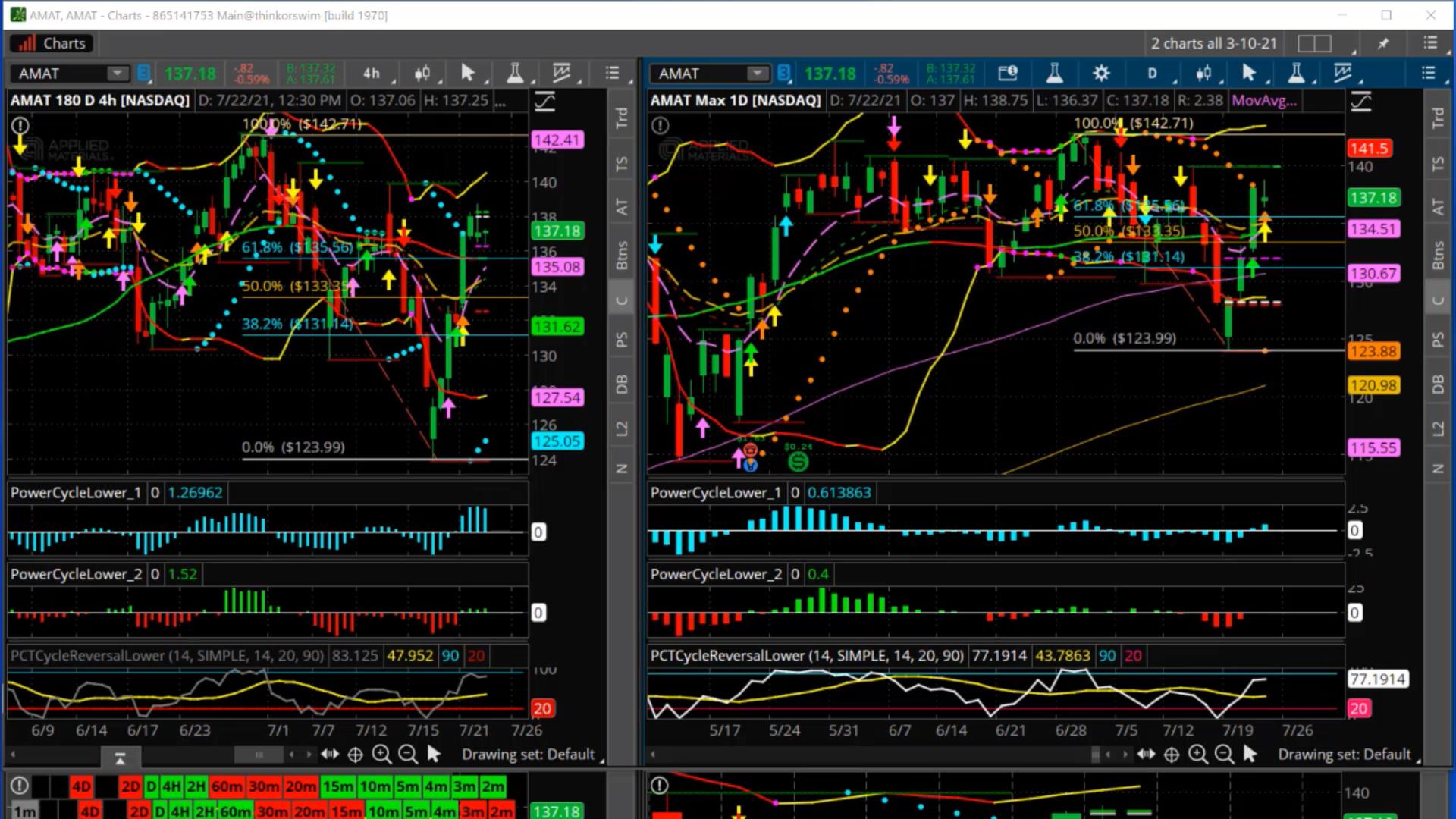Toggle price scale icon on left chart header

click(x=544, y=101)
